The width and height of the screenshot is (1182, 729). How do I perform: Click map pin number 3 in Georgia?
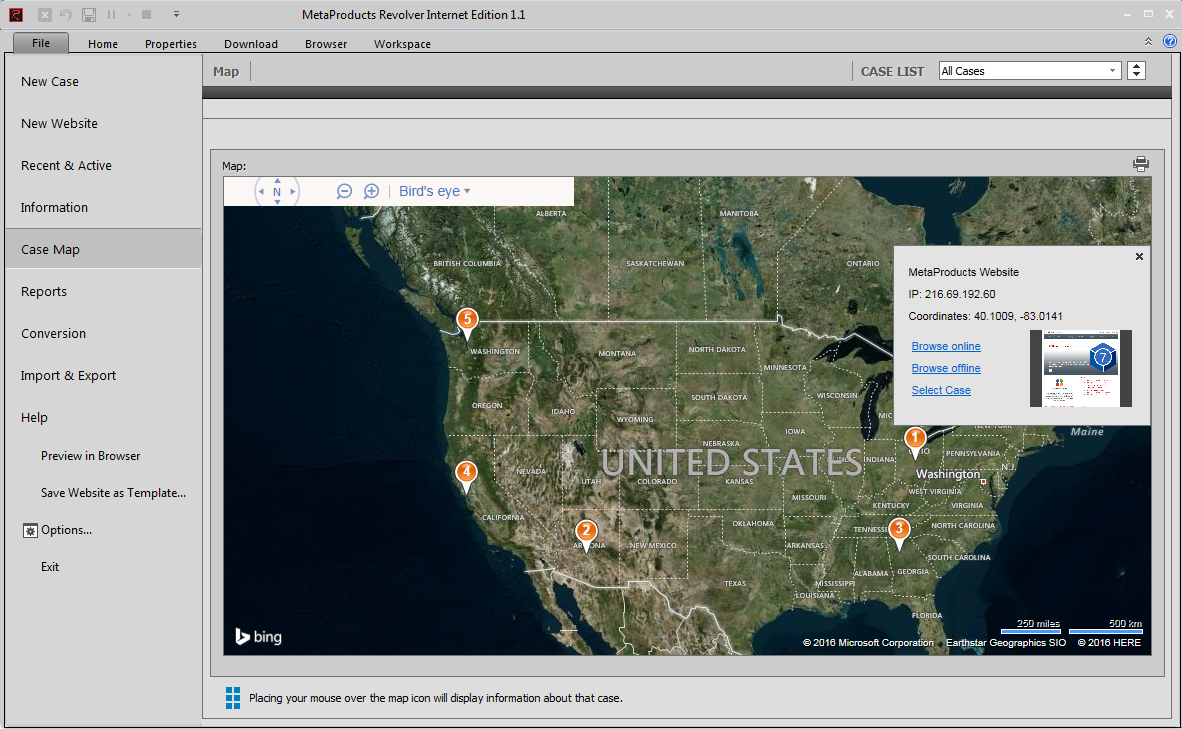pyautogui.click(x=899, y=530)
